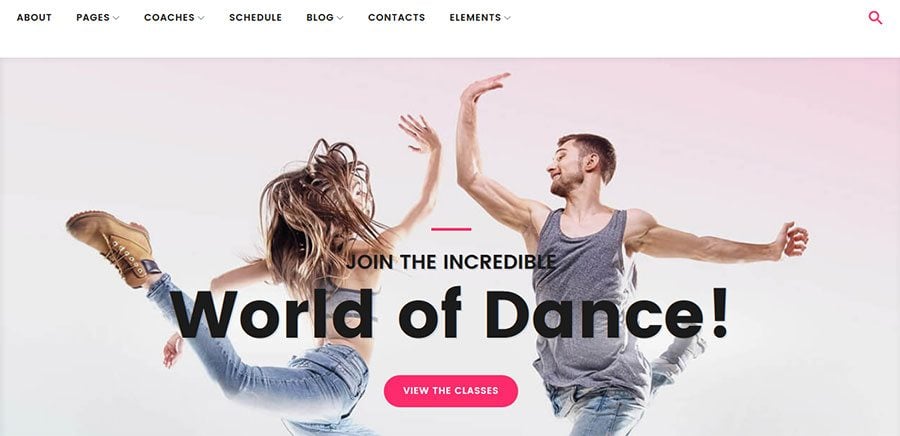Click the tan boot in hero image
This screenshot has width=900, height=436.
[112, 244]
